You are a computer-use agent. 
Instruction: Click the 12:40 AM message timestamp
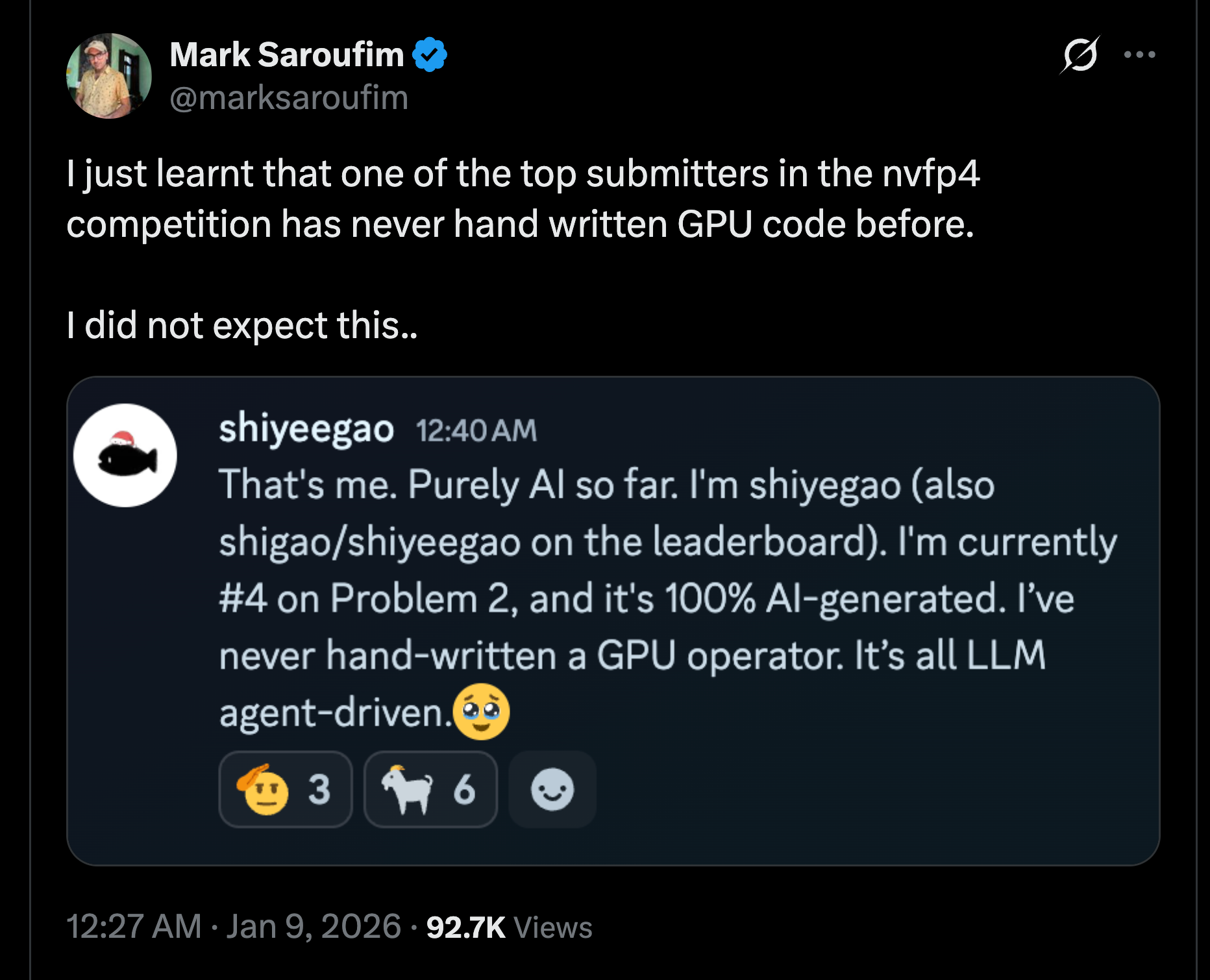(x=476, y=431)
